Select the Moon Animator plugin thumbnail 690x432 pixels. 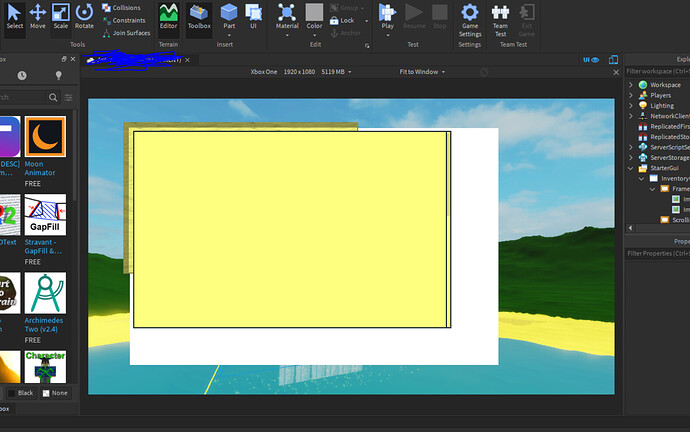[45, 136]
